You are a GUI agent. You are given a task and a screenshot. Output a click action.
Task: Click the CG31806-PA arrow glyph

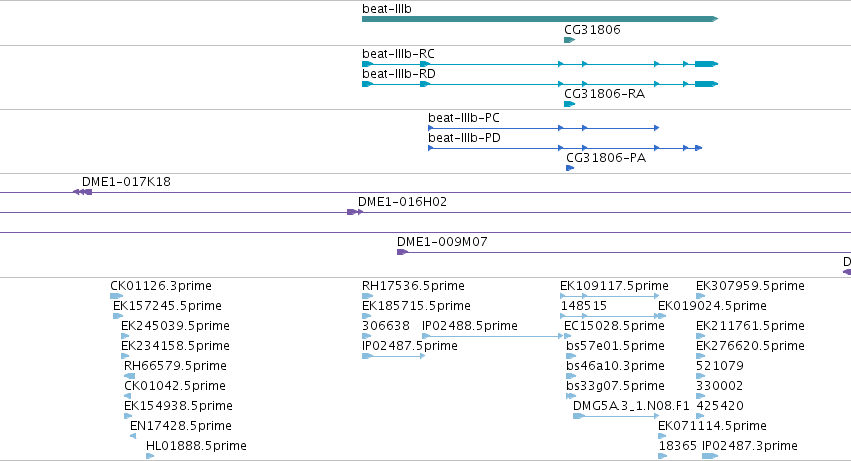click(x=570, y=168)
